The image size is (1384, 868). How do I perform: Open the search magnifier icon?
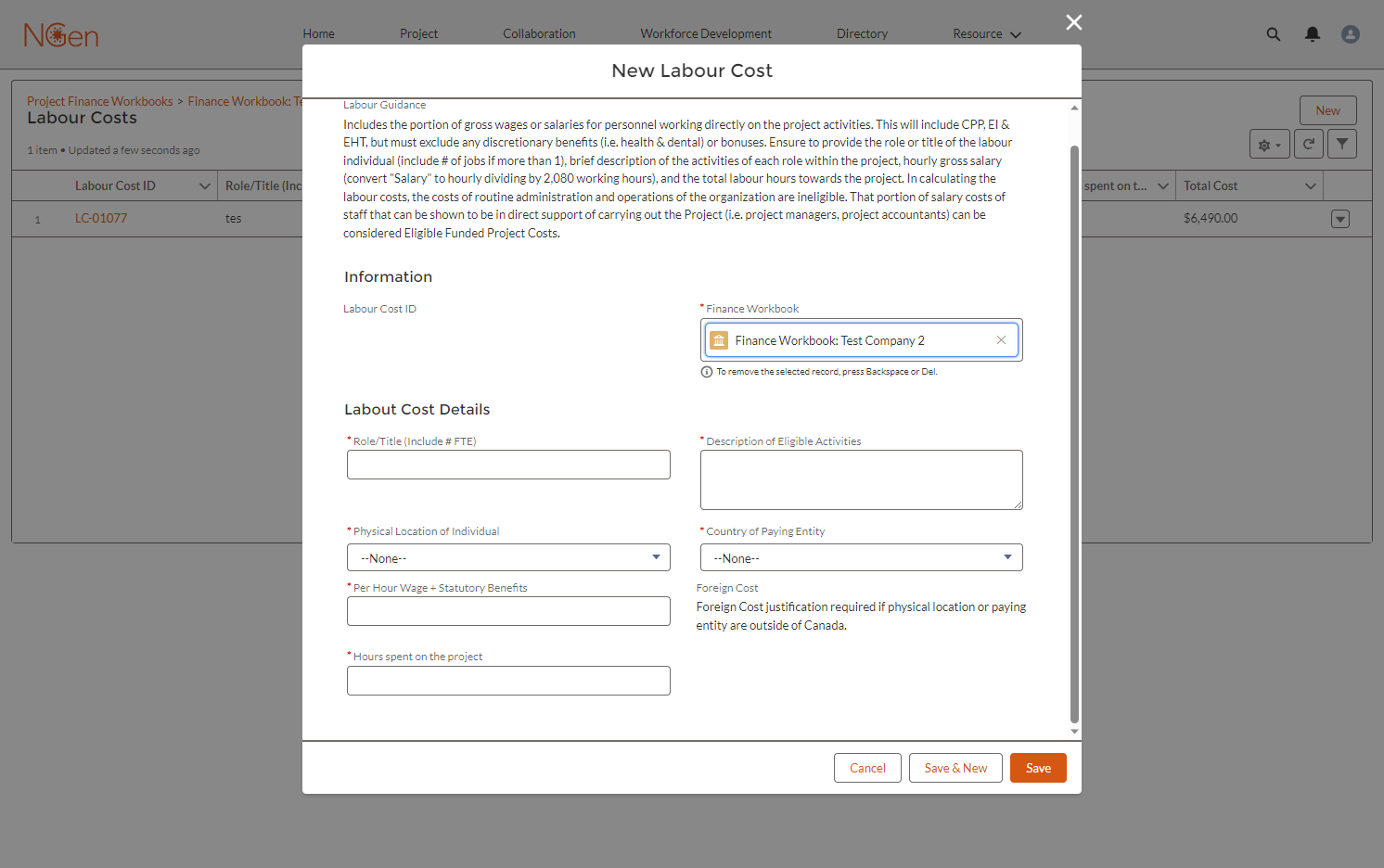pyautogui.click(x=1274, y=34)
